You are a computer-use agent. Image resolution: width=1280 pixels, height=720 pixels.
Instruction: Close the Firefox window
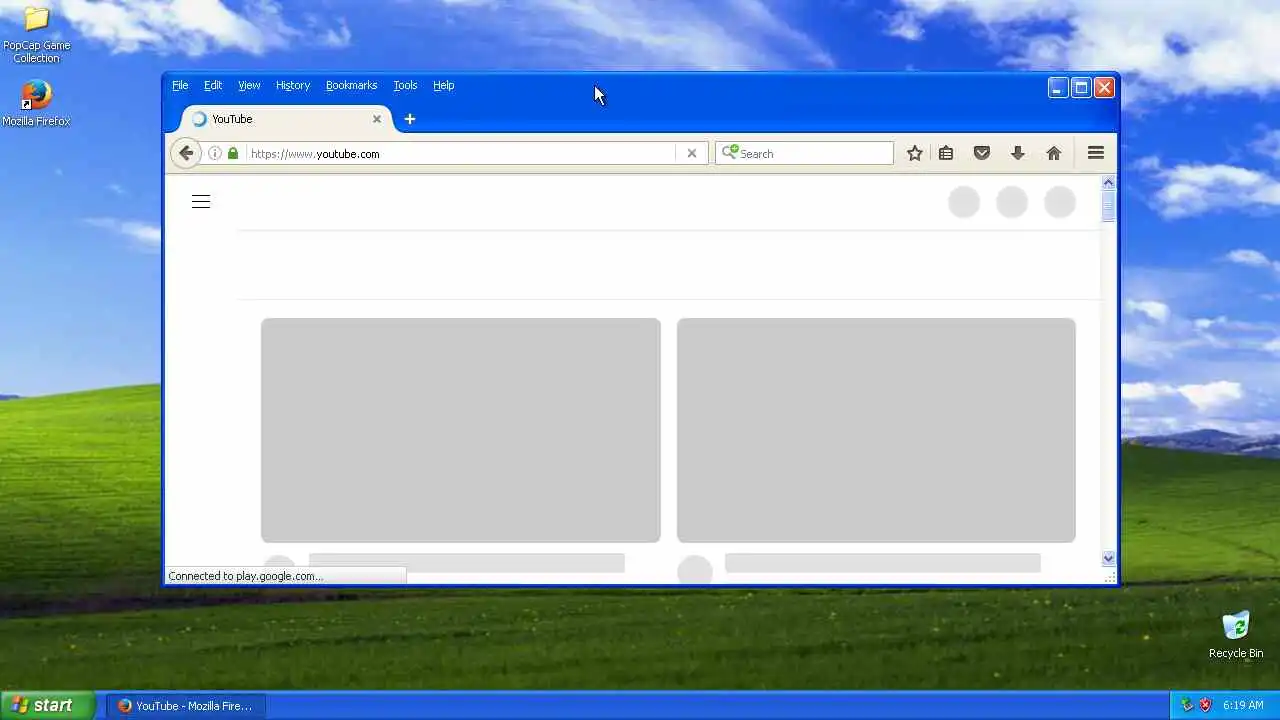(x=1104, y=88)
